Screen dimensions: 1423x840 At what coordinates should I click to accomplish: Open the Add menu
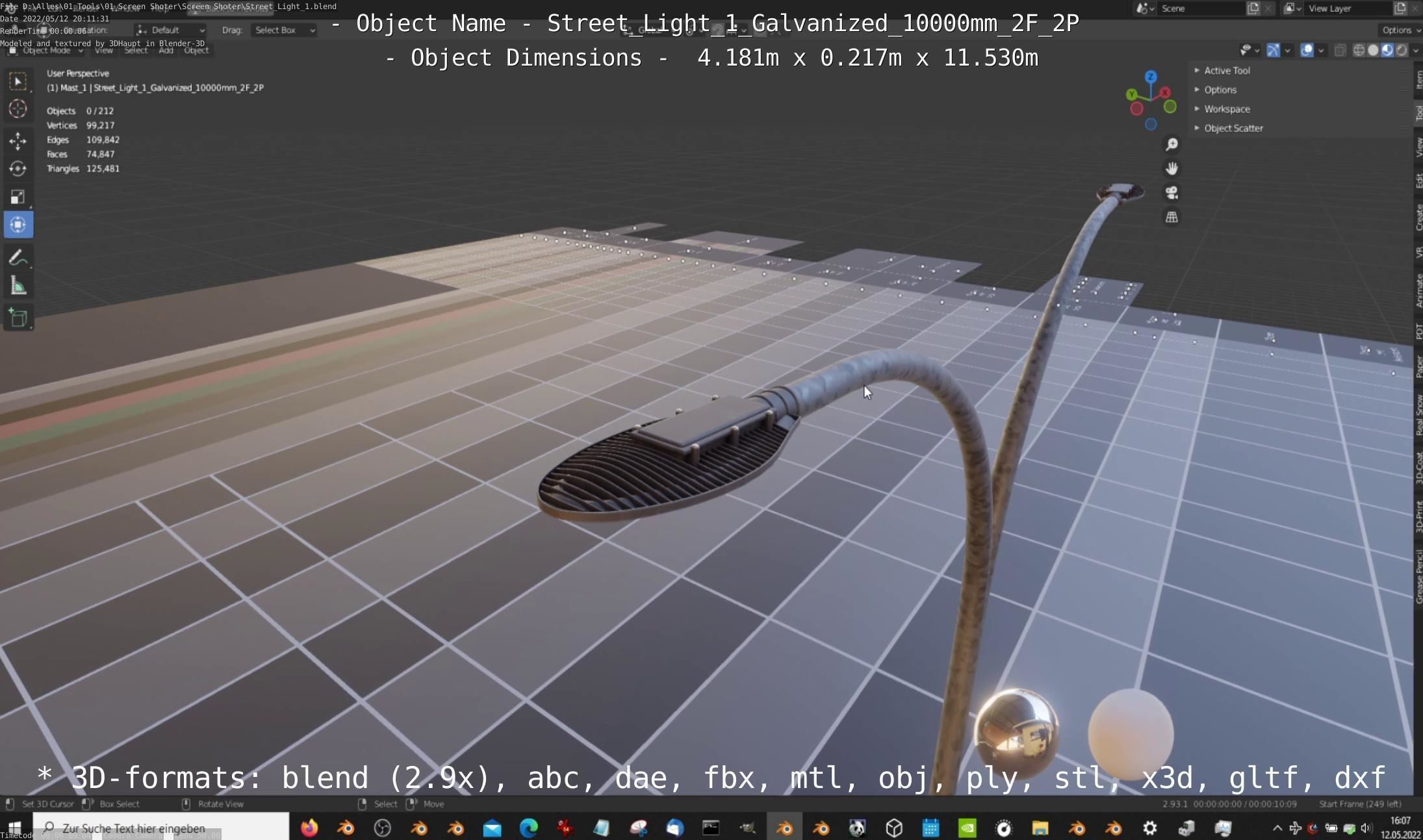pos(166,50)
